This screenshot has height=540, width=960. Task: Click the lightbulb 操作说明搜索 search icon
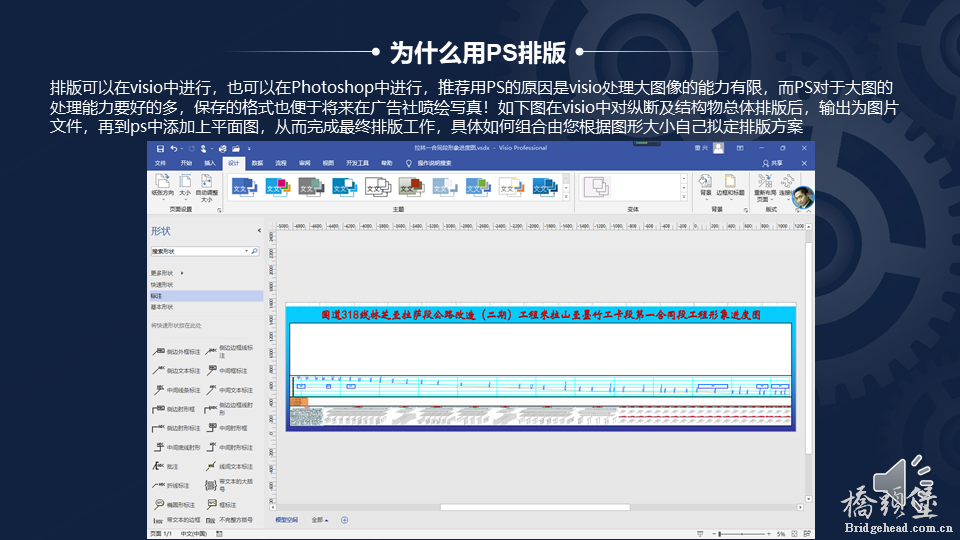[x=408, y=163]
